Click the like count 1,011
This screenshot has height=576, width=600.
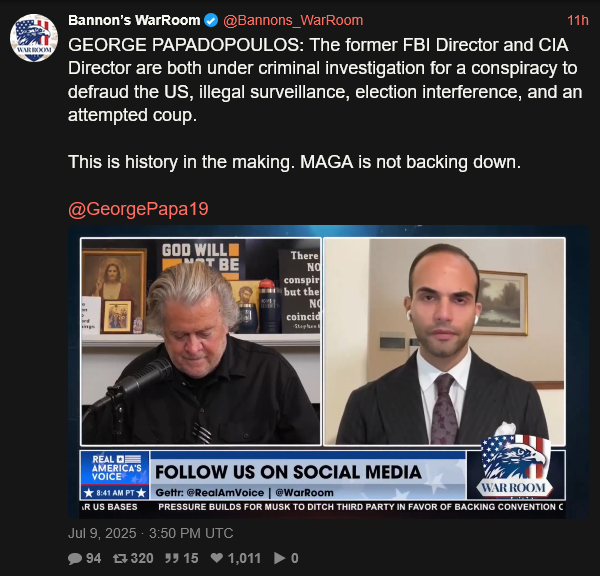tap(244, 558)
